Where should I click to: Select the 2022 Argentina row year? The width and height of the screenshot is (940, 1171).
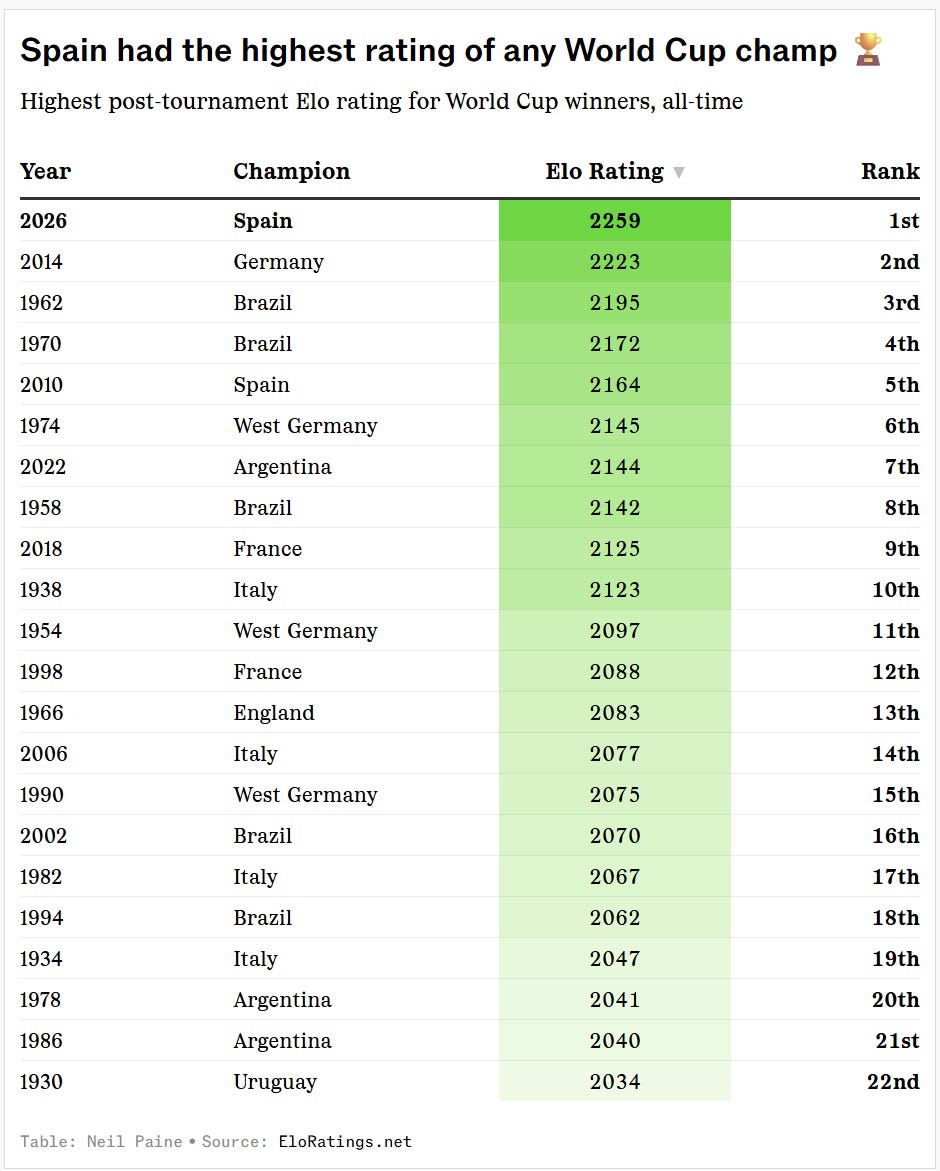[43, 467]
